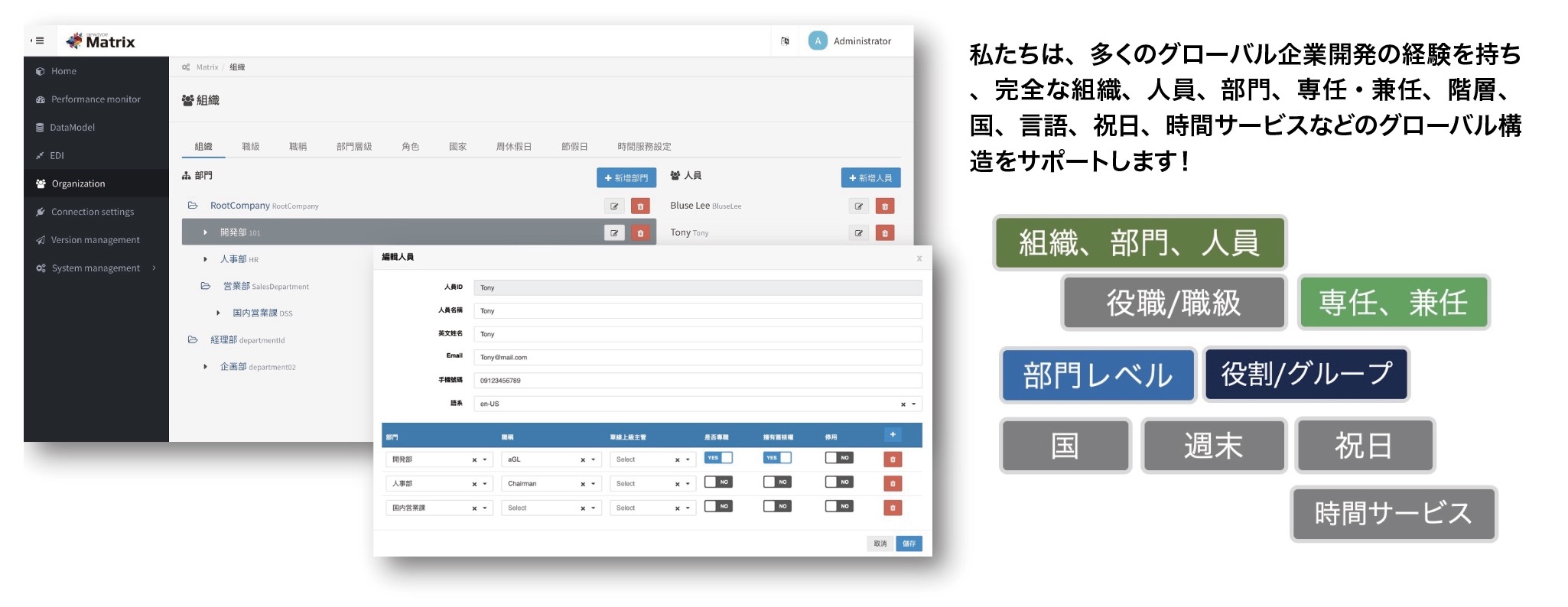
Task: Open the en-US language dropdown
Action: [698, 404]
